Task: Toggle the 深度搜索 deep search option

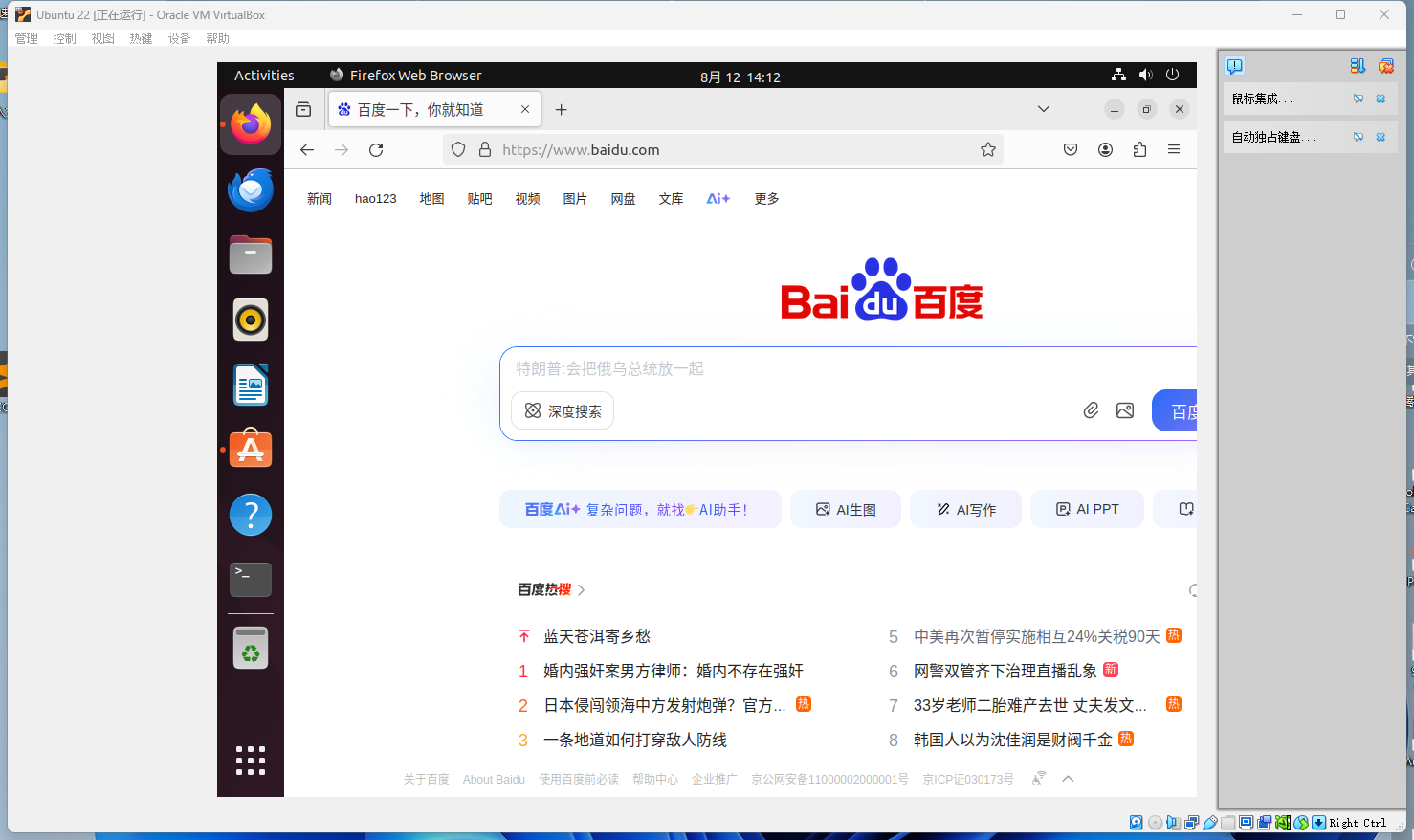Action: pyautogui.click(x=563, y=411)
